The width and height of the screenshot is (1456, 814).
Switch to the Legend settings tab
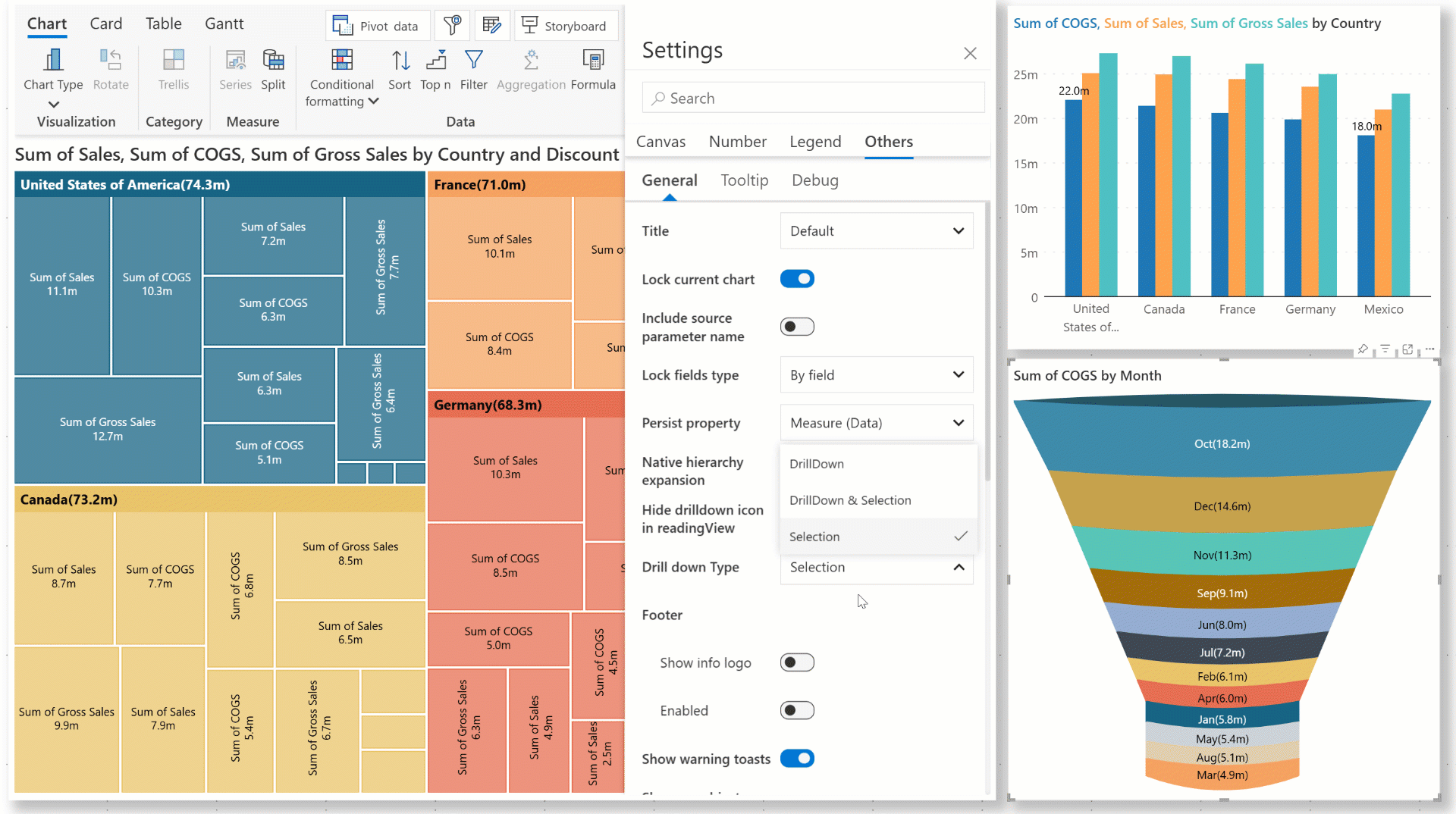pyautogui.click(x=815, y=142)
